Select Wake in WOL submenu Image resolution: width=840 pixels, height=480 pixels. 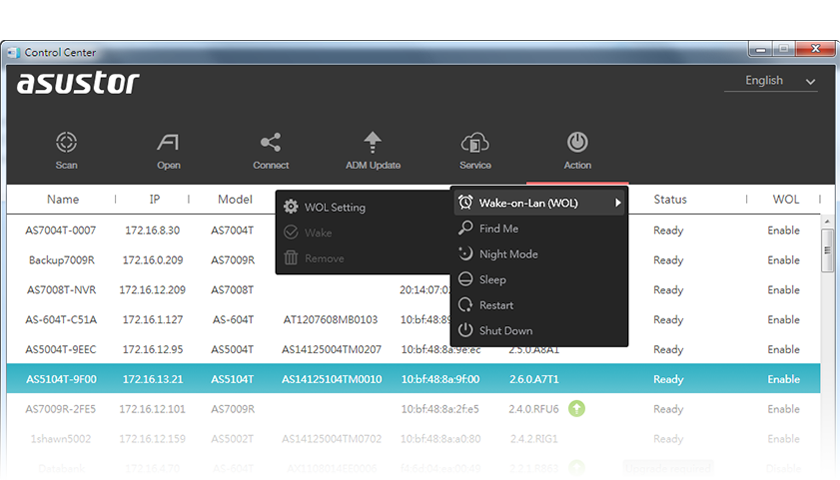[308, 232]
